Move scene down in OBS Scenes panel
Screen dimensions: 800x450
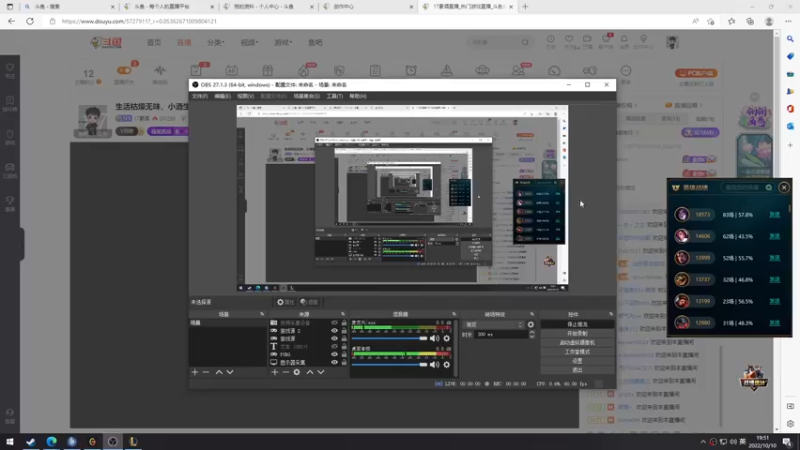230,372
